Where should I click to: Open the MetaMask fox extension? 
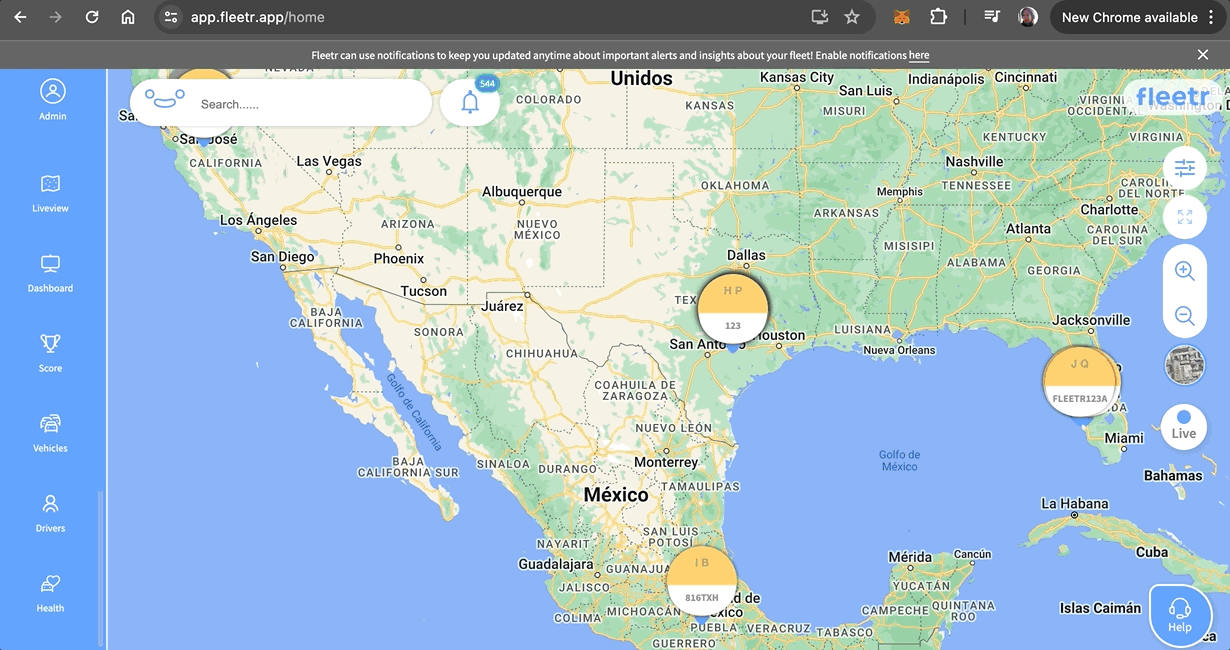[x=901, y=17]
